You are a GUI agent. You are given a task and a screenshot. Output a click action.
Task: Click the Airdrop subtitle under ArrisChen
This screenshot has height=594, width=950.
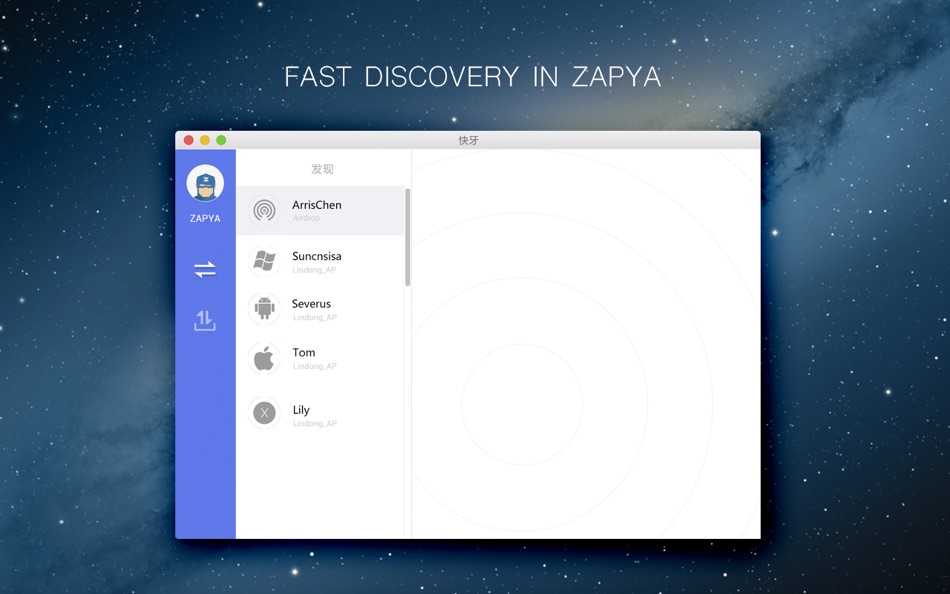pos(306,218)
